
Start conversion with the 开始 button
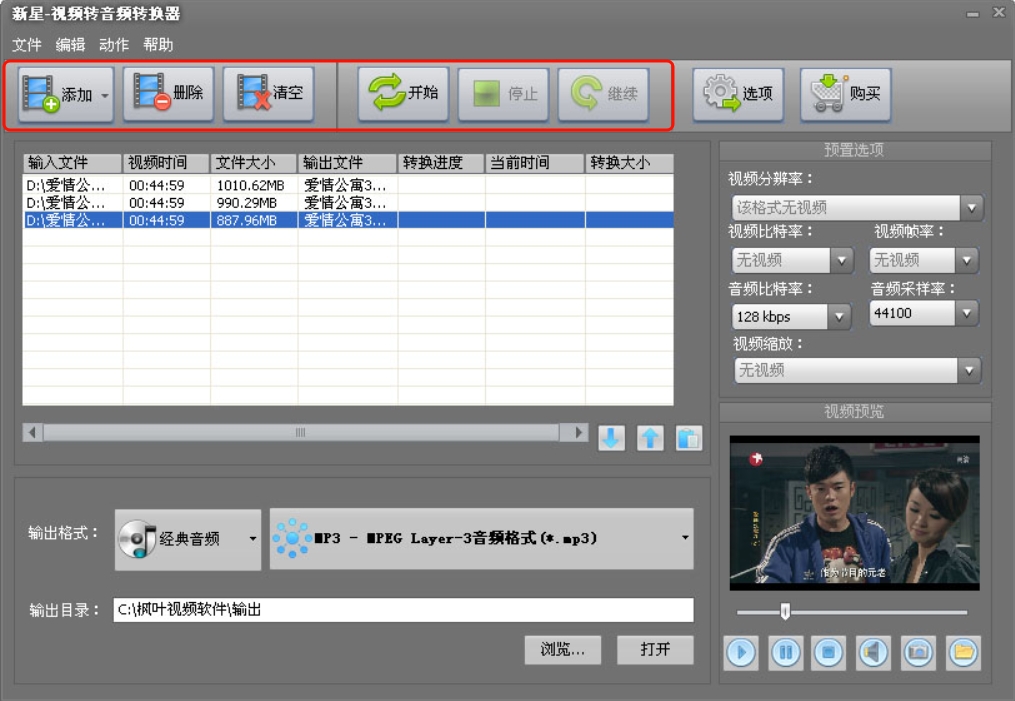pos(403,94)
